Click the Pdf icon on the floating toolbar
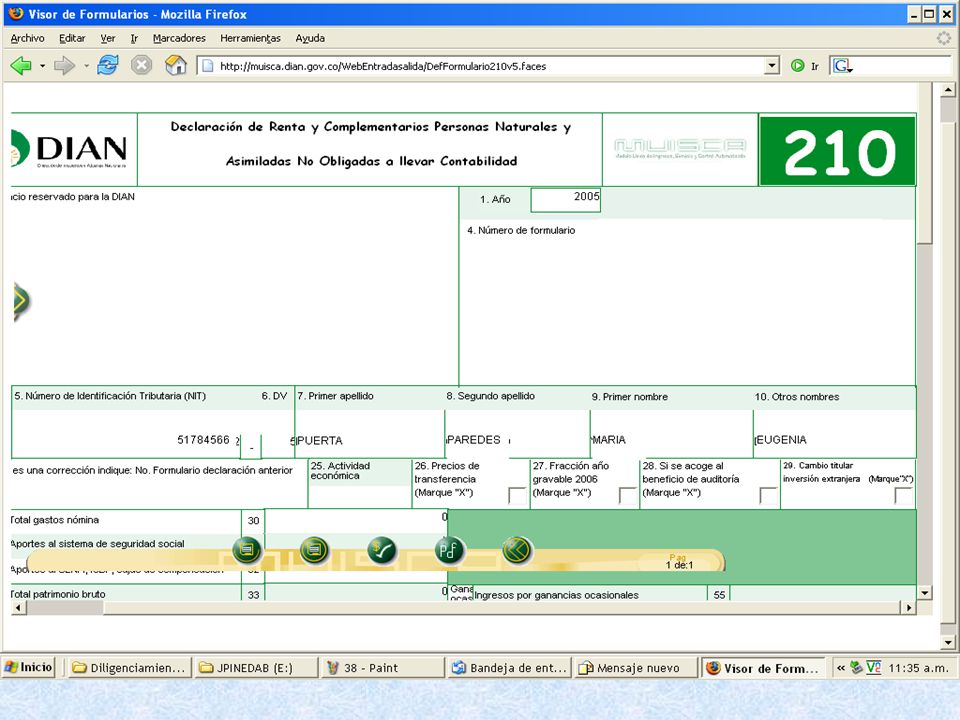This screenshot has width=960, height=720. (449, 550)
